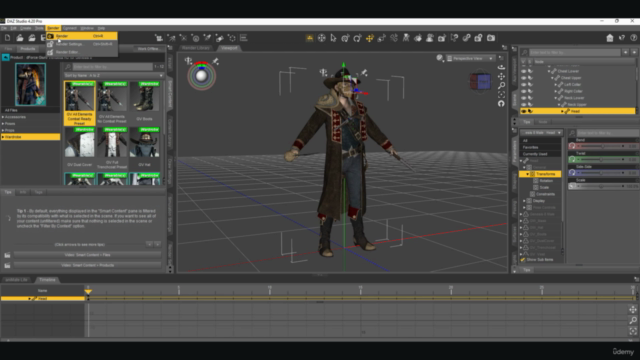This screenshot has width=640, height=360.
Task: Click the Render menu item icon
Action: (50, 36)
